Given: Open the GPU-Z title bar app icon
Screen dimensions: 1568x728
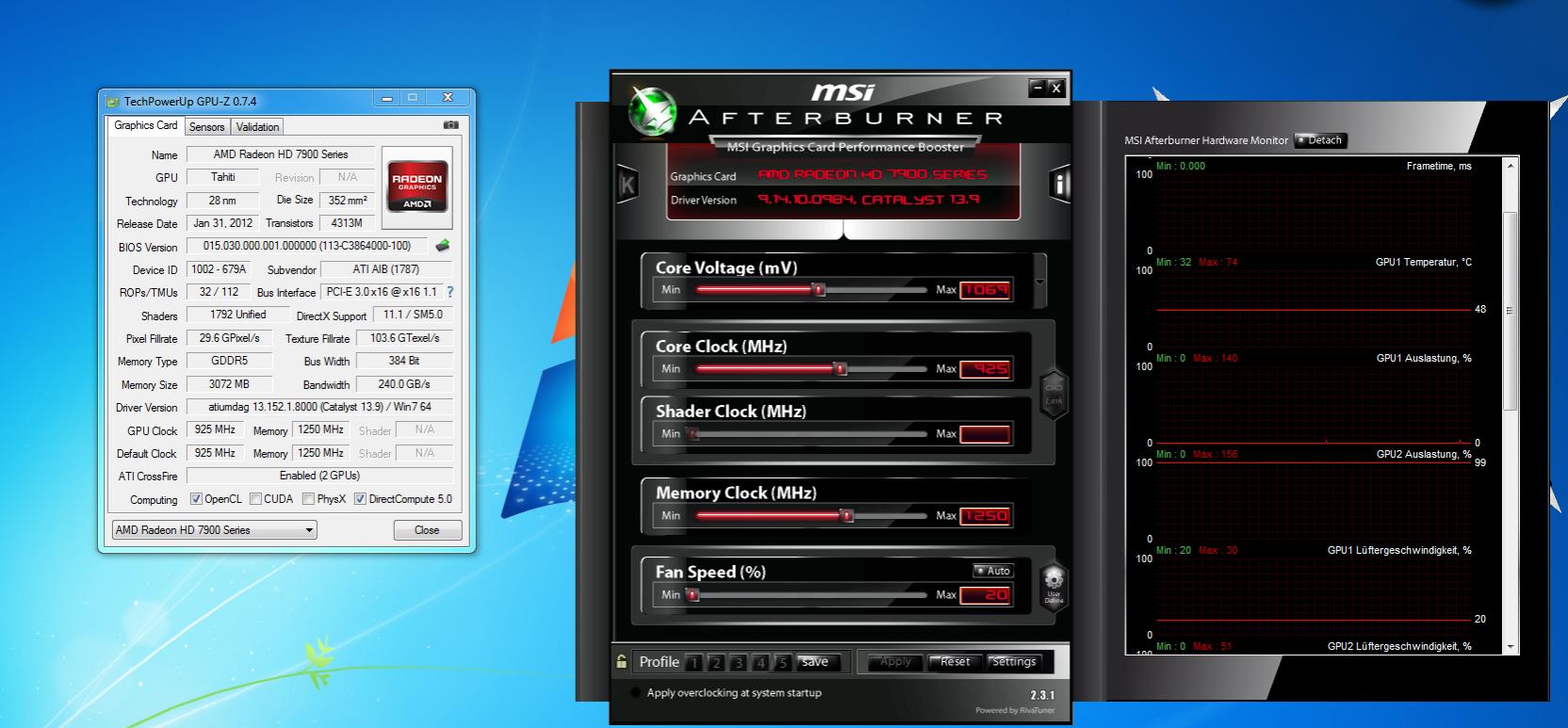Looking at the screenshot, I should (x=113, y=102).
